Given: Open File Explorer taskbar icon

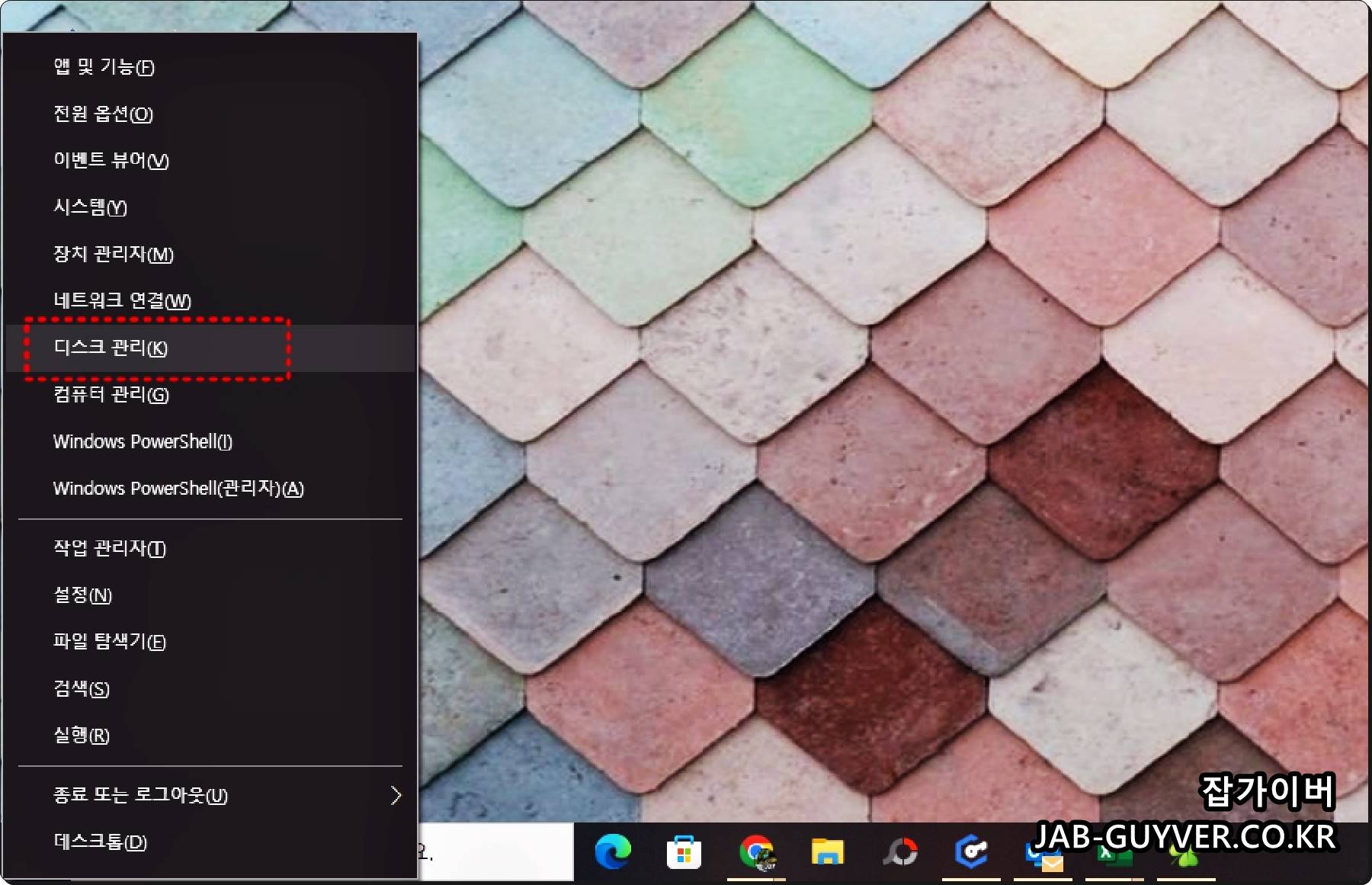Looking at the screenshot, I should click(827, 851).
